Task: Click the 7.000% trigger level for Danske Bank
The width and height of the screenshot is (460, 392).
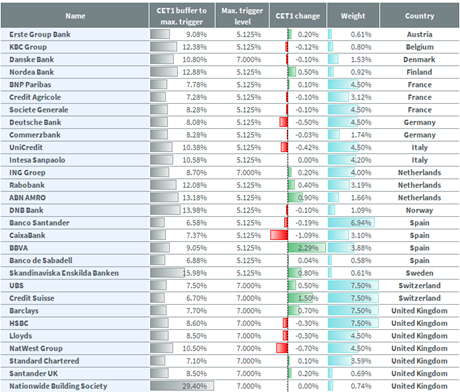Action: tap(249, 60)
